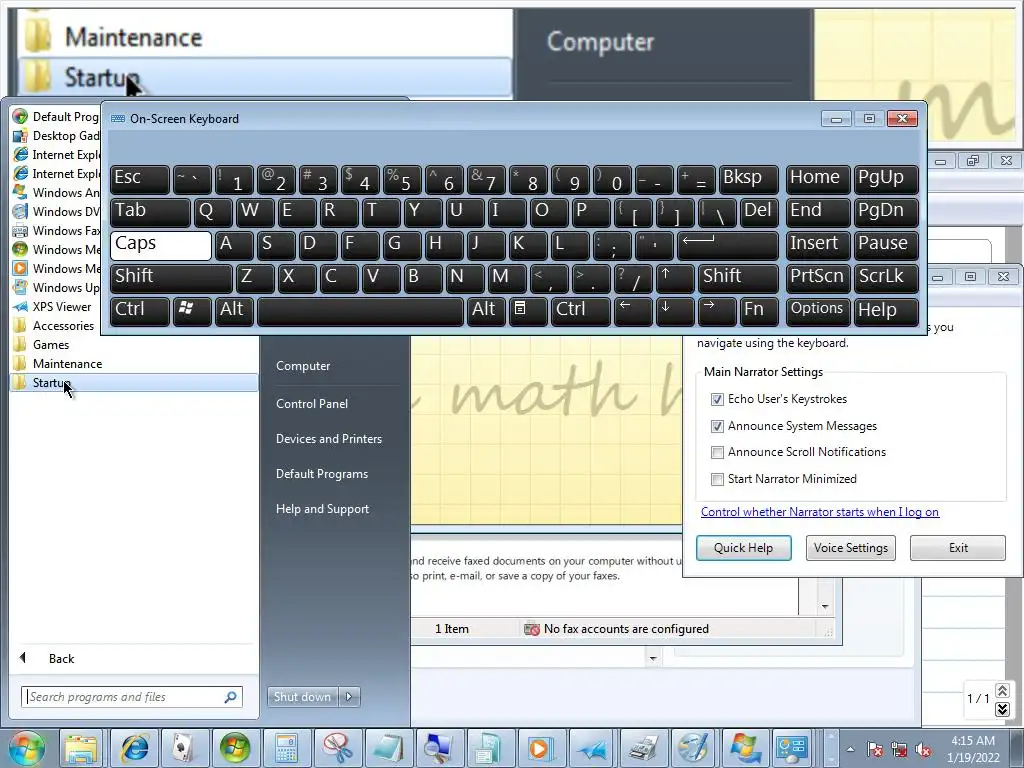Open XPS Viewer in the programs list
This screenshot has width=1024, height=768.
coord(62,306)
